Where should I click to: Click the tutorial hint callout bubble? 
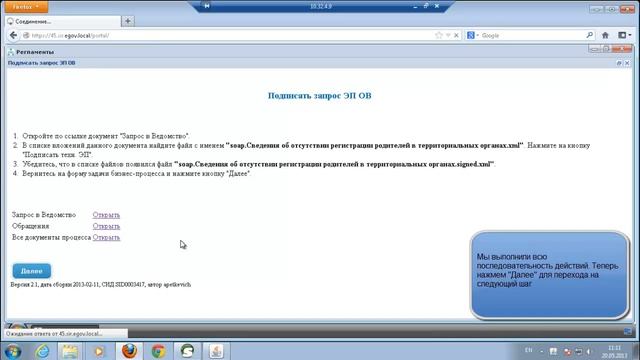[549, 275]
